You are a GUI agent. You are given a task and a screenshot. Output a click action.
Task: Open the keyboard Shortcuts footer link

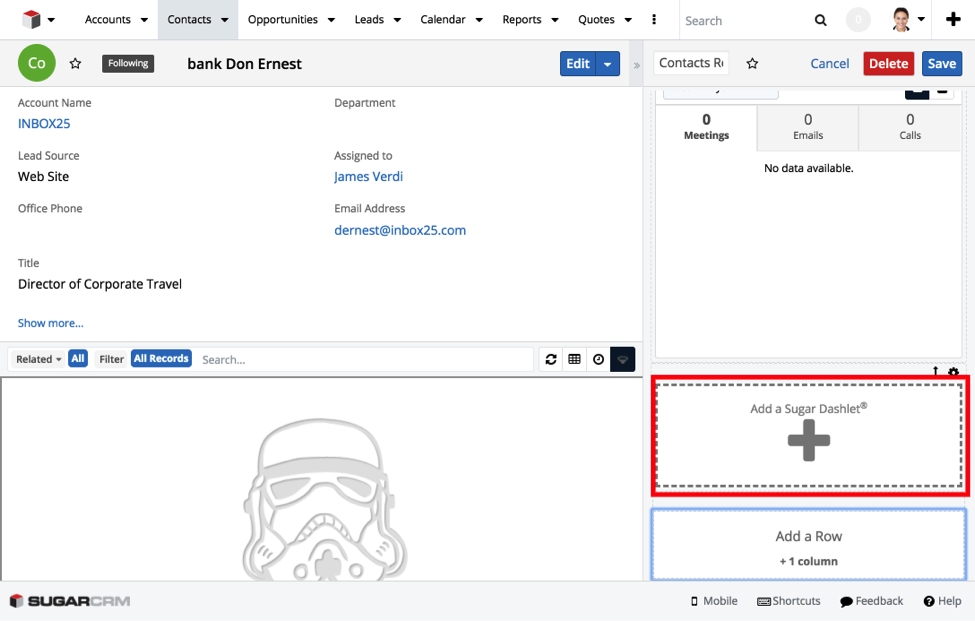pos(788,601)
